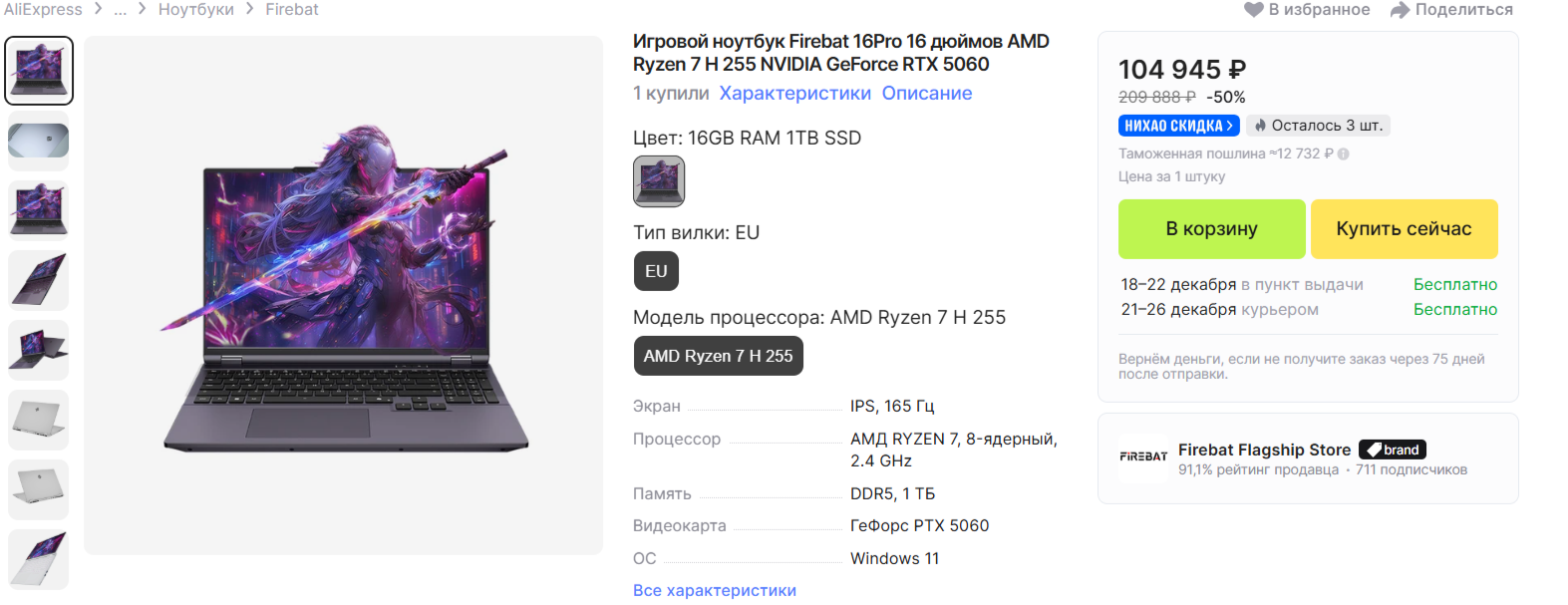This screenshot has height=605, width=1568.
Task: Select AMD Ryzen 7 H 255 processor option
Action: point(718,356)
